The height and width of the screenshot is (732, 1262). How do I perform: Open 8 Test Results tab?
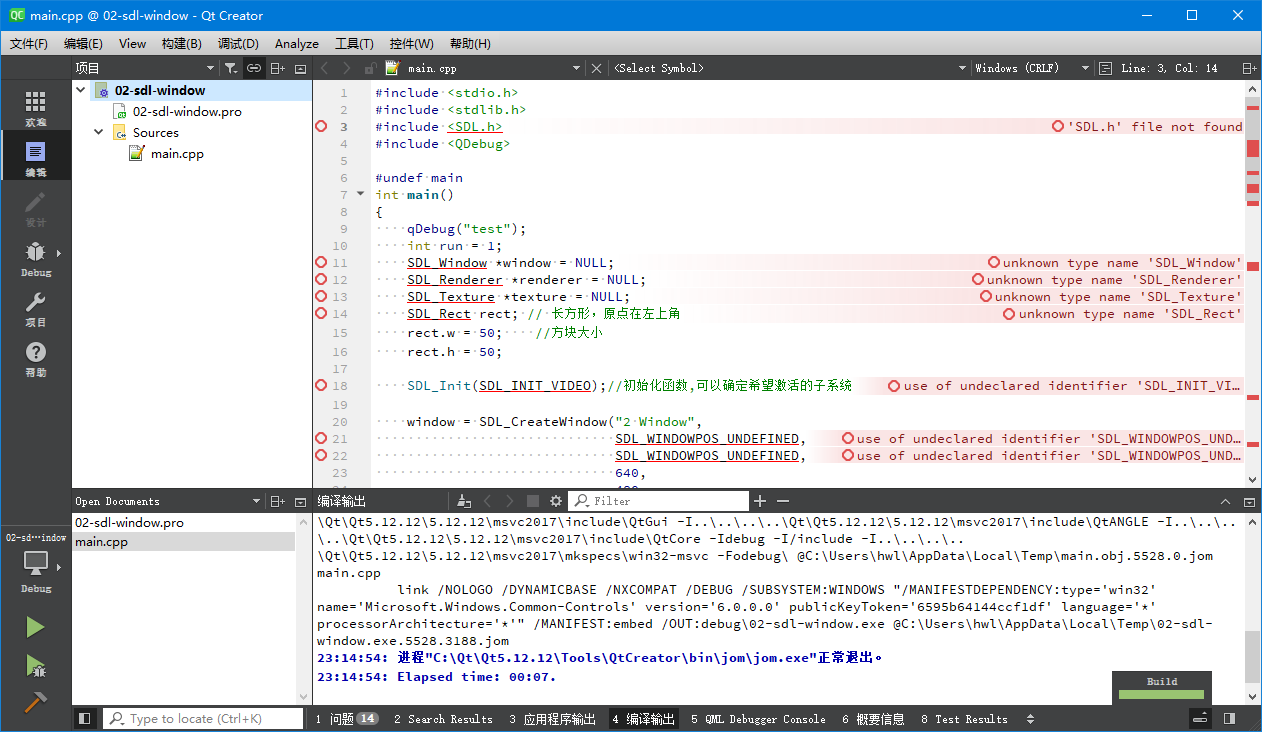point(964,719)
